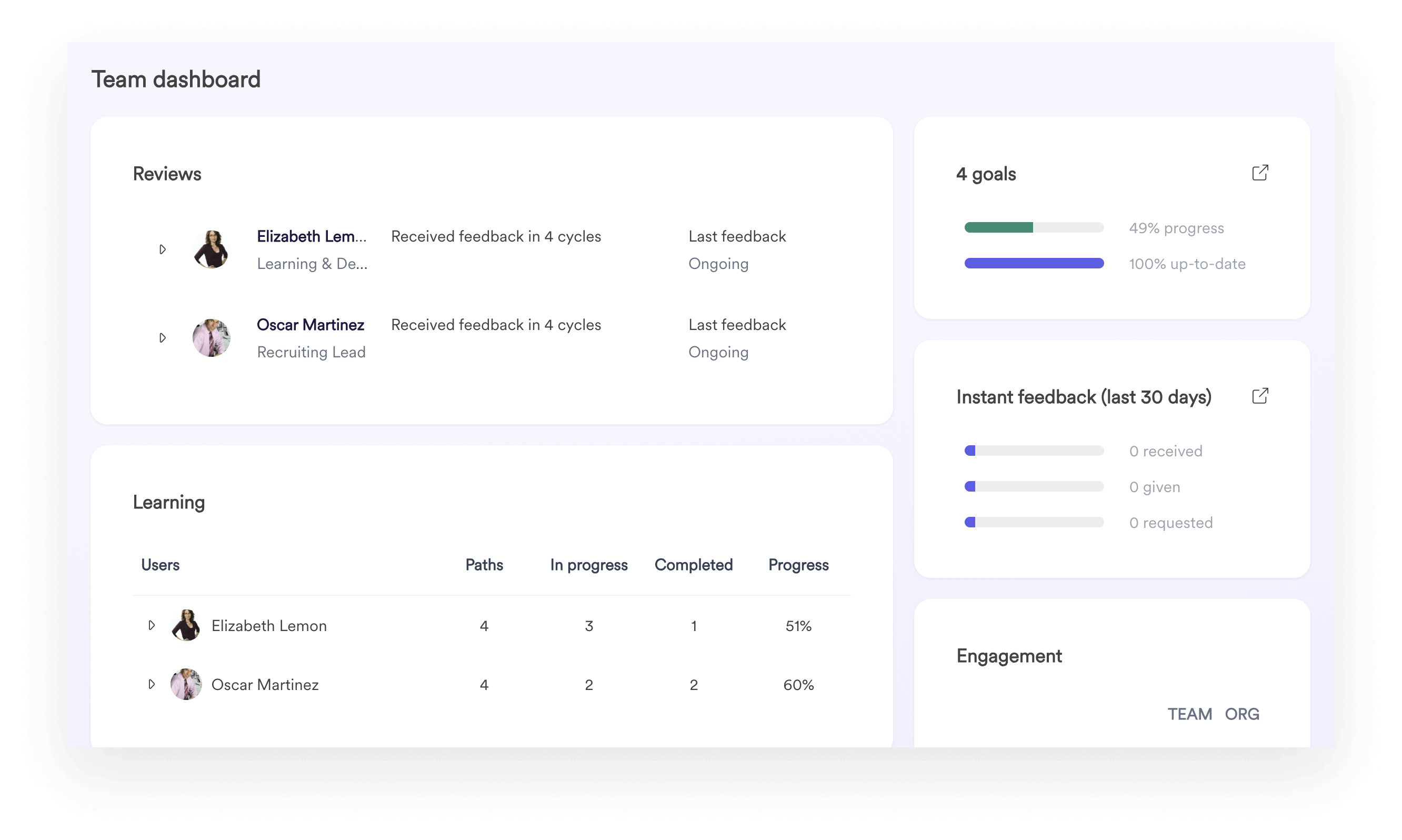Open Elizabeth Lem... profile link in Reviews

coord(312,236)
